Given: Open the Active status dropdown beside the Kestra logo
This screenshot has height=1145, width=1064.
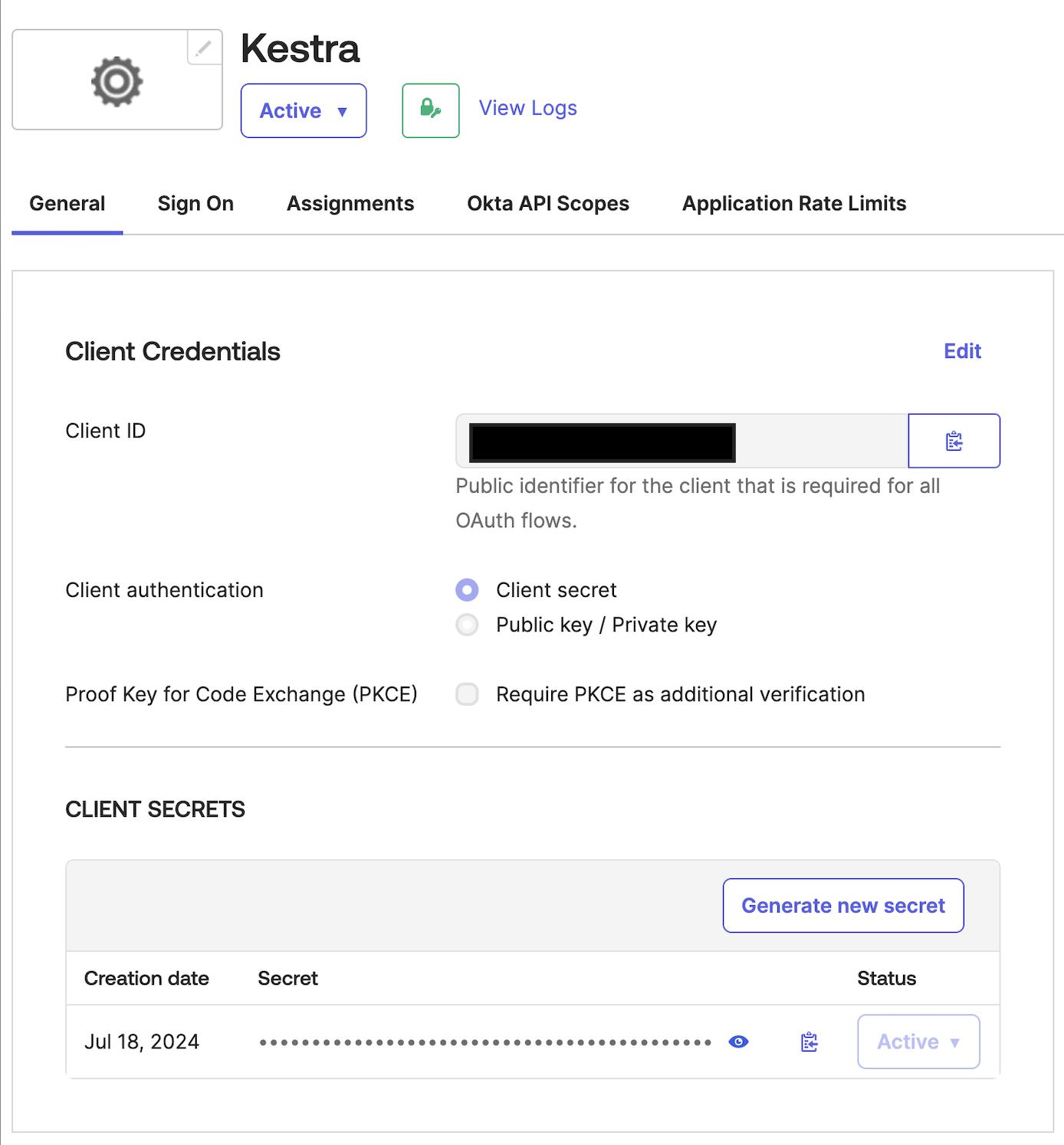Looking at the screenshot, I should coord(304,111).
